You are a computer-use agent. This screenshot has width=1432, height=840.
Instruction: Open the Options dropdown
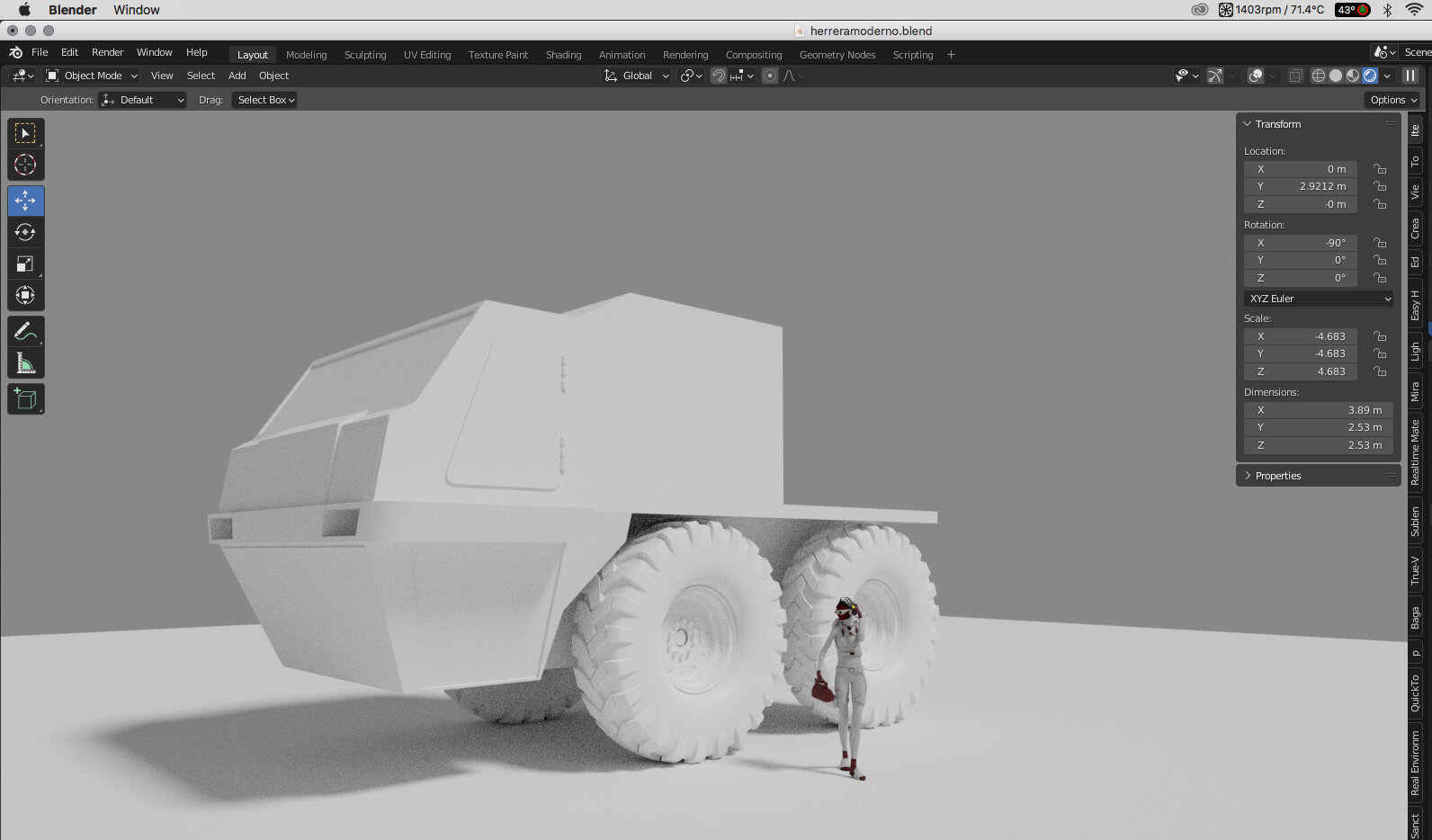click(1392, 100)
